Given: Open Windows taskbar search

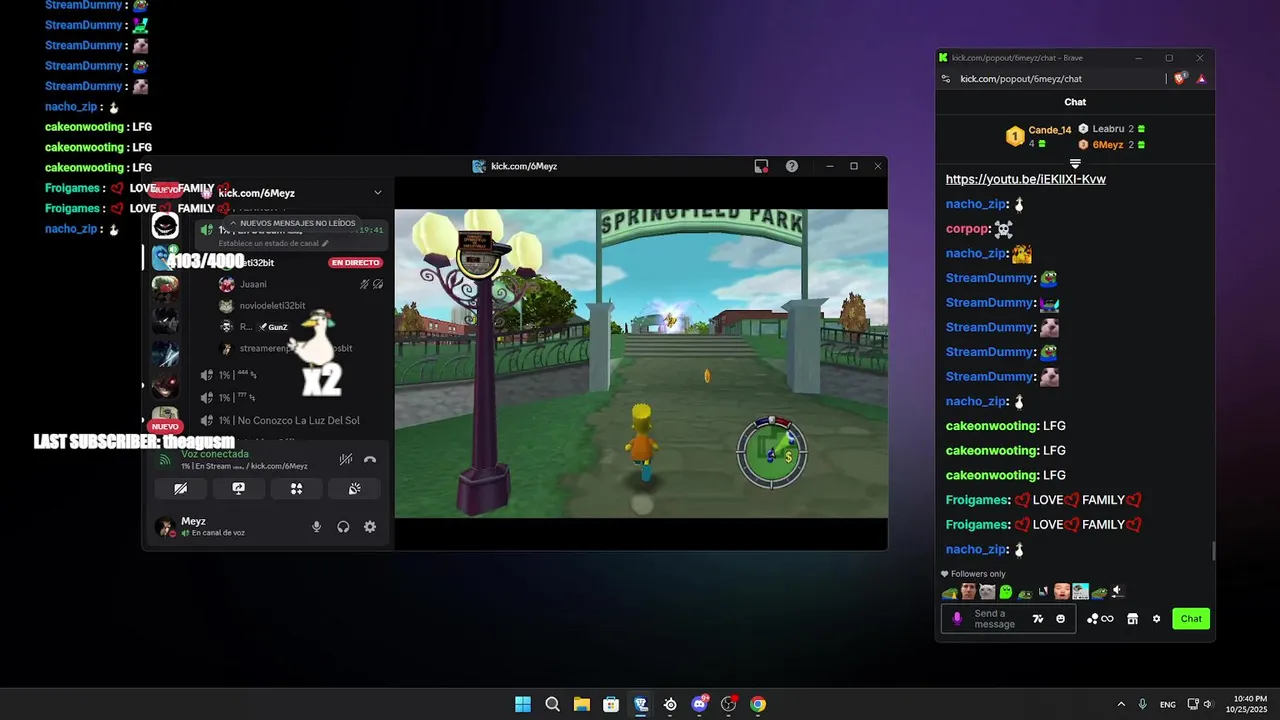Looking at the screenshot, I should 552,704.
